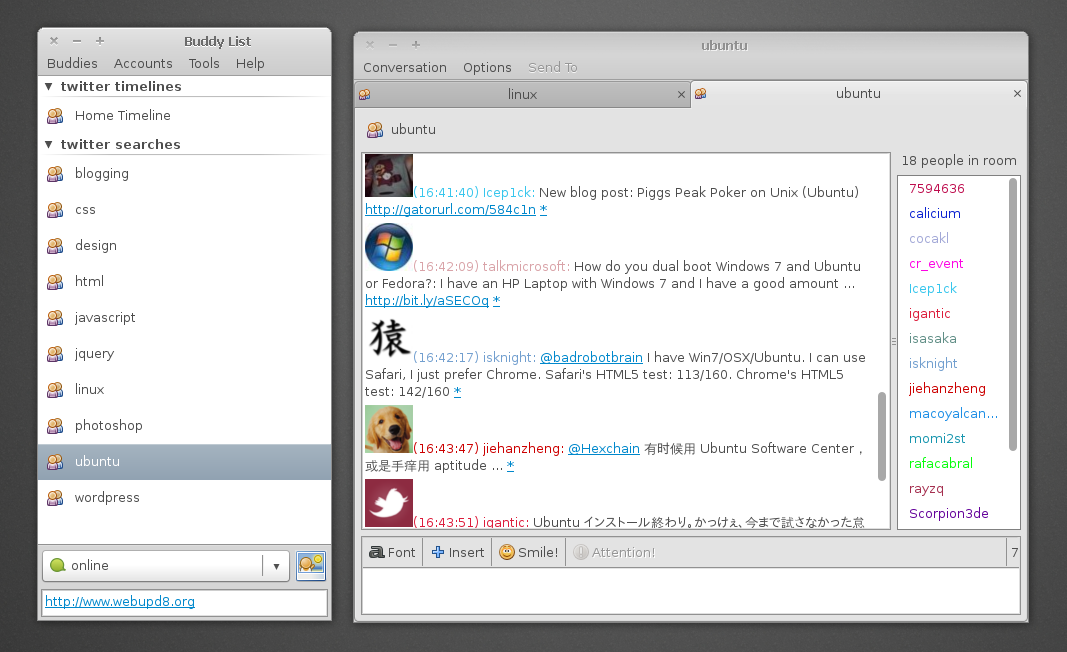Select user rafacabral in the room list
Viewport: 1067px width, 652px height.
click(941, 463)
